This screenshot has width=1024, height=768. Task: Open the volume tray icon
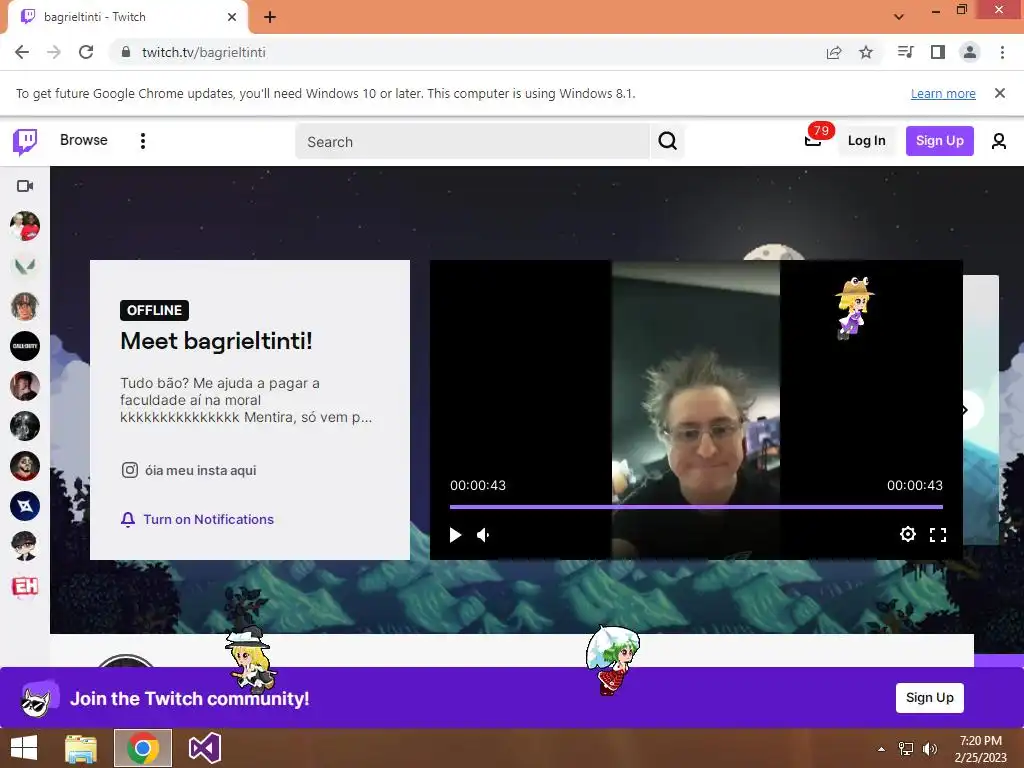pos(929,749)
